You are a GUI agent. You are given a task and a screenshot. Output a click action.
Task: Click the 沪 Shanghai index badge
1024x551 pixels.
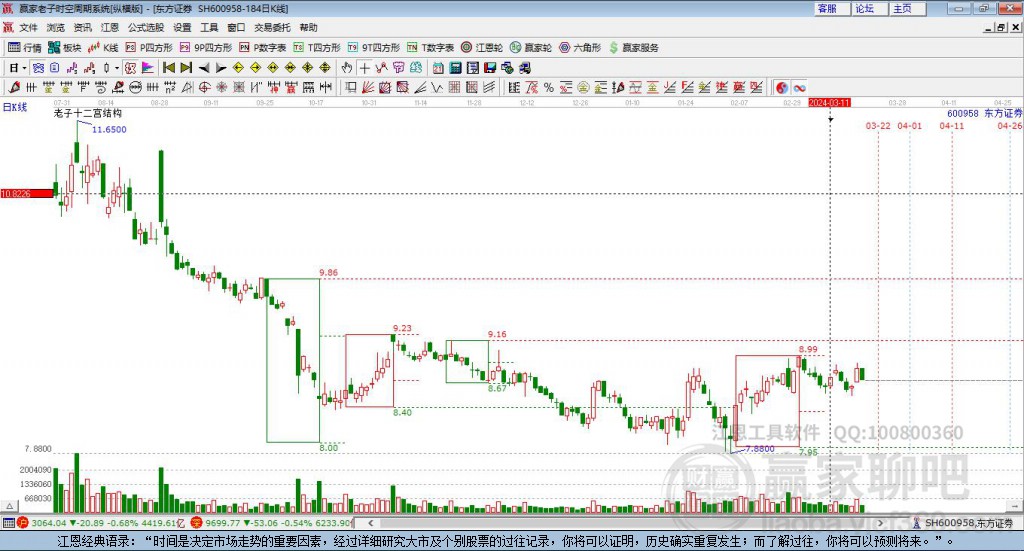tap(23, 523)
